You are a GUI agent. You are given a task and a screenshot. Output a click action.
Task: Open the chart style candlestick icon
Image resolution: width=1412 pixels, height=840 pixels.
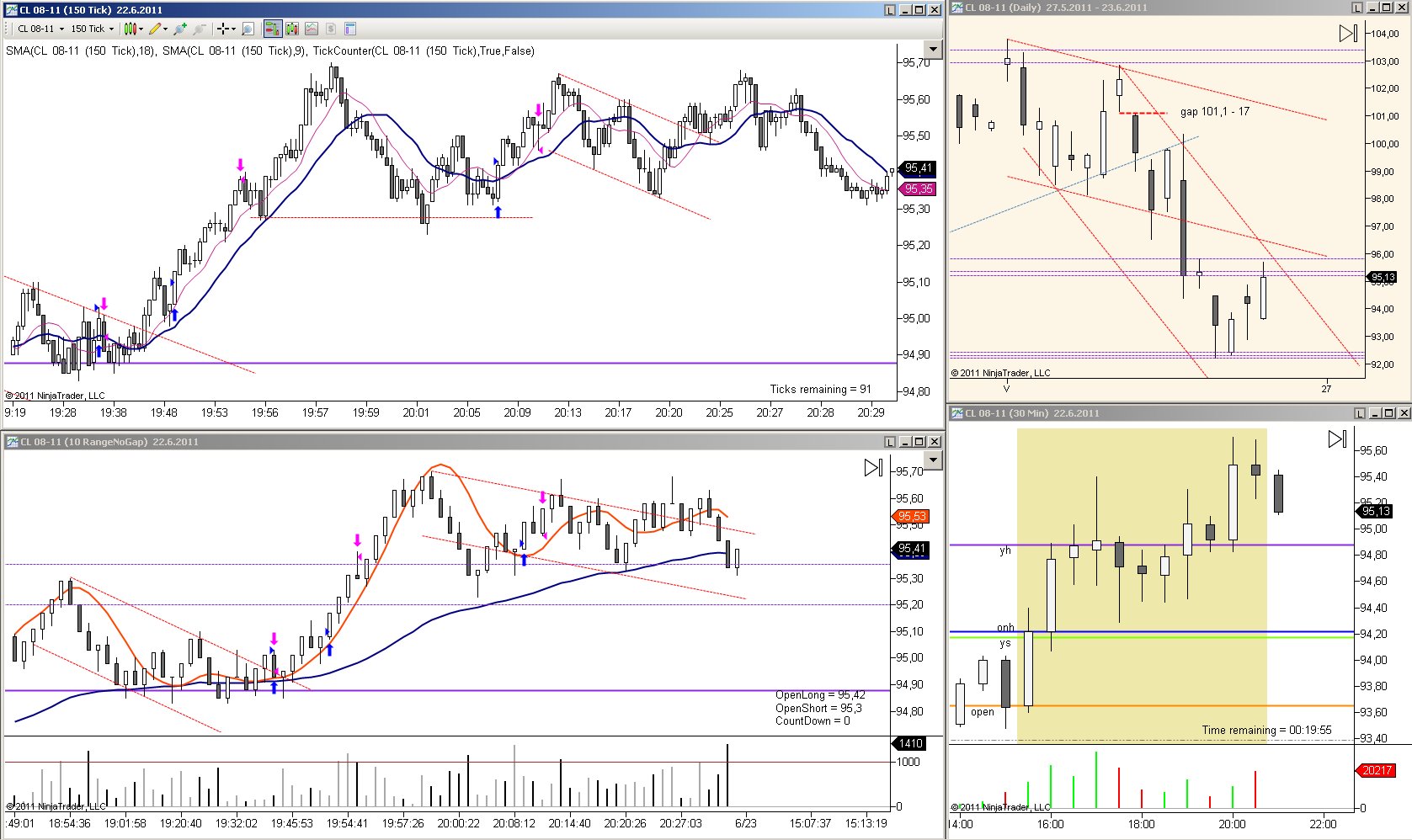click(x=130, y=29)
